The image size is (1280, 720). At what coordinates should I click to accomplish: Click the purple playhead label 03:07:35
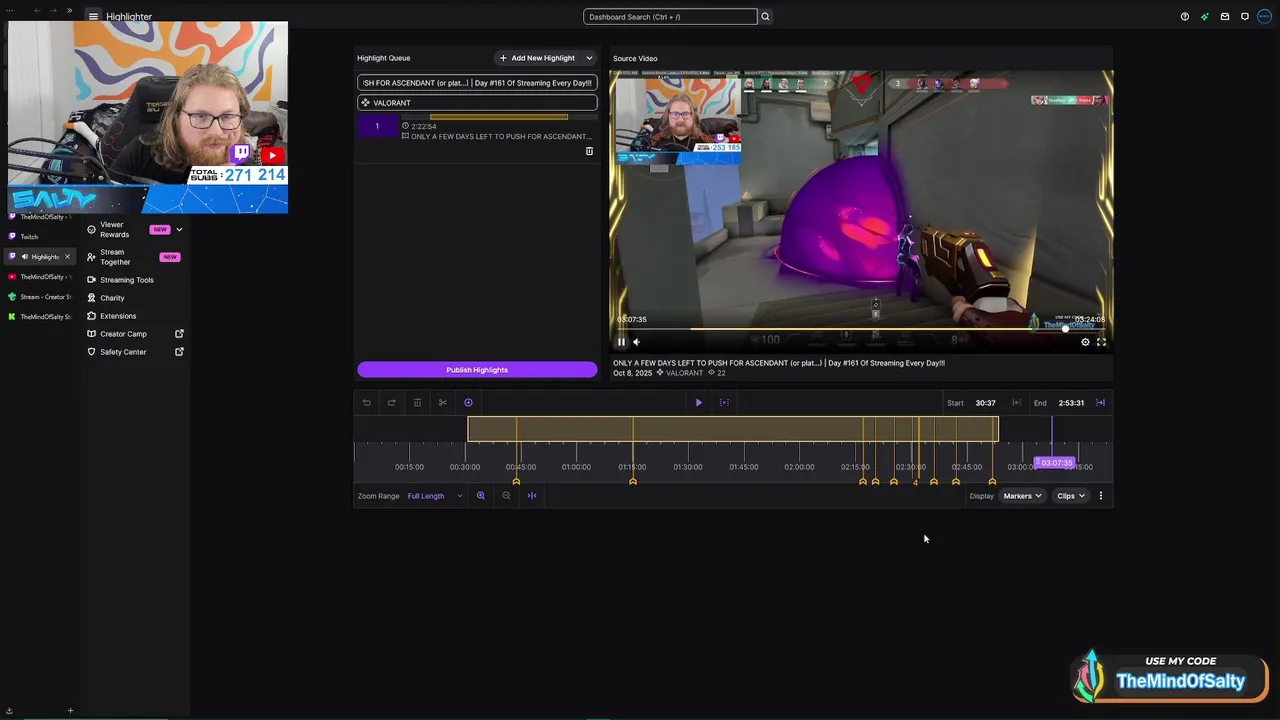tap(1055, 463)
